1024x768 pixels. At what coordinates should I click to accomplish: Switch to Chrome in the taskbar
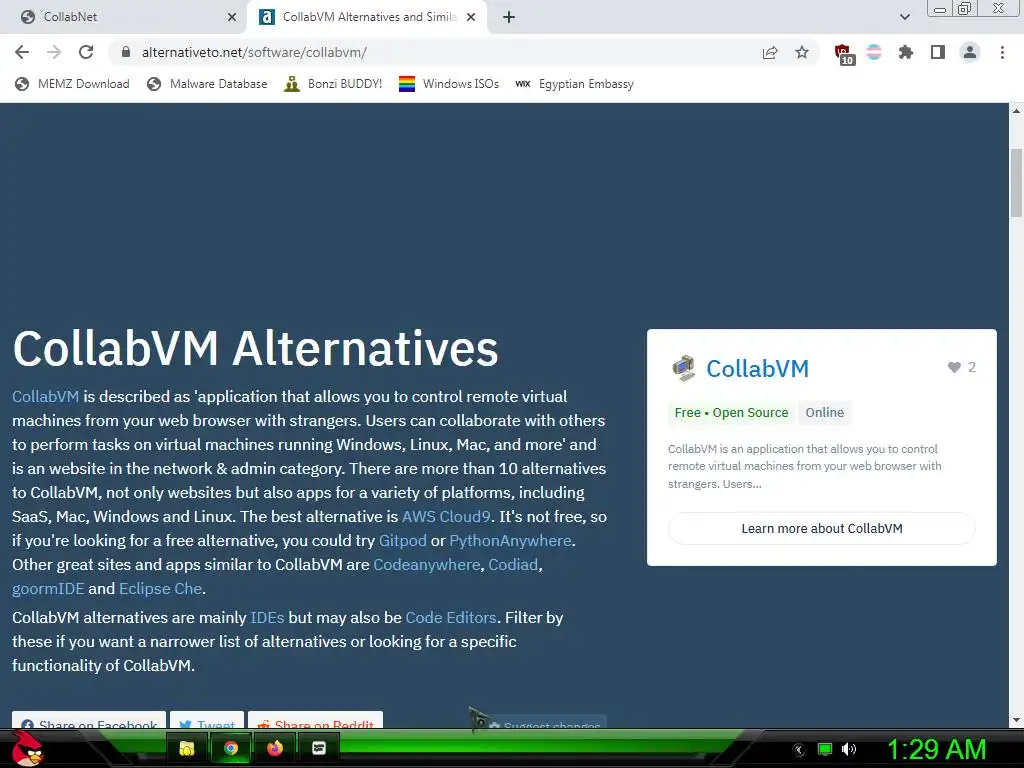click(231, 748)
